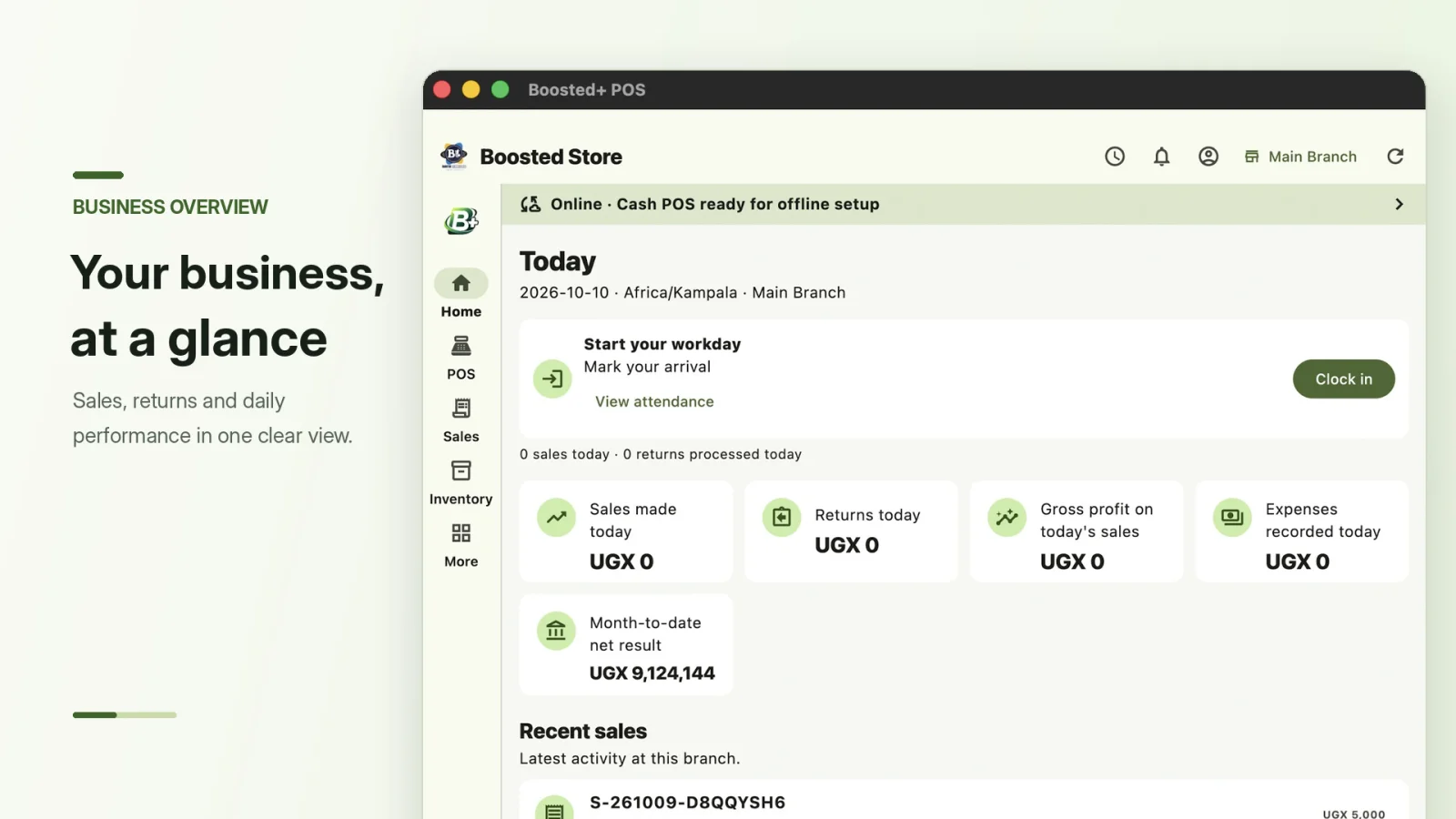Open the More menu in sidebar
1456x819 pixels.
click(x=461, y=545)
